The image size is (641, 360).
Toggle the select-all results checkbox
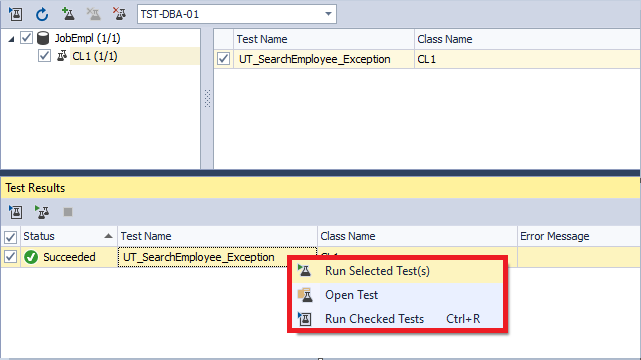tap(10, 237)
